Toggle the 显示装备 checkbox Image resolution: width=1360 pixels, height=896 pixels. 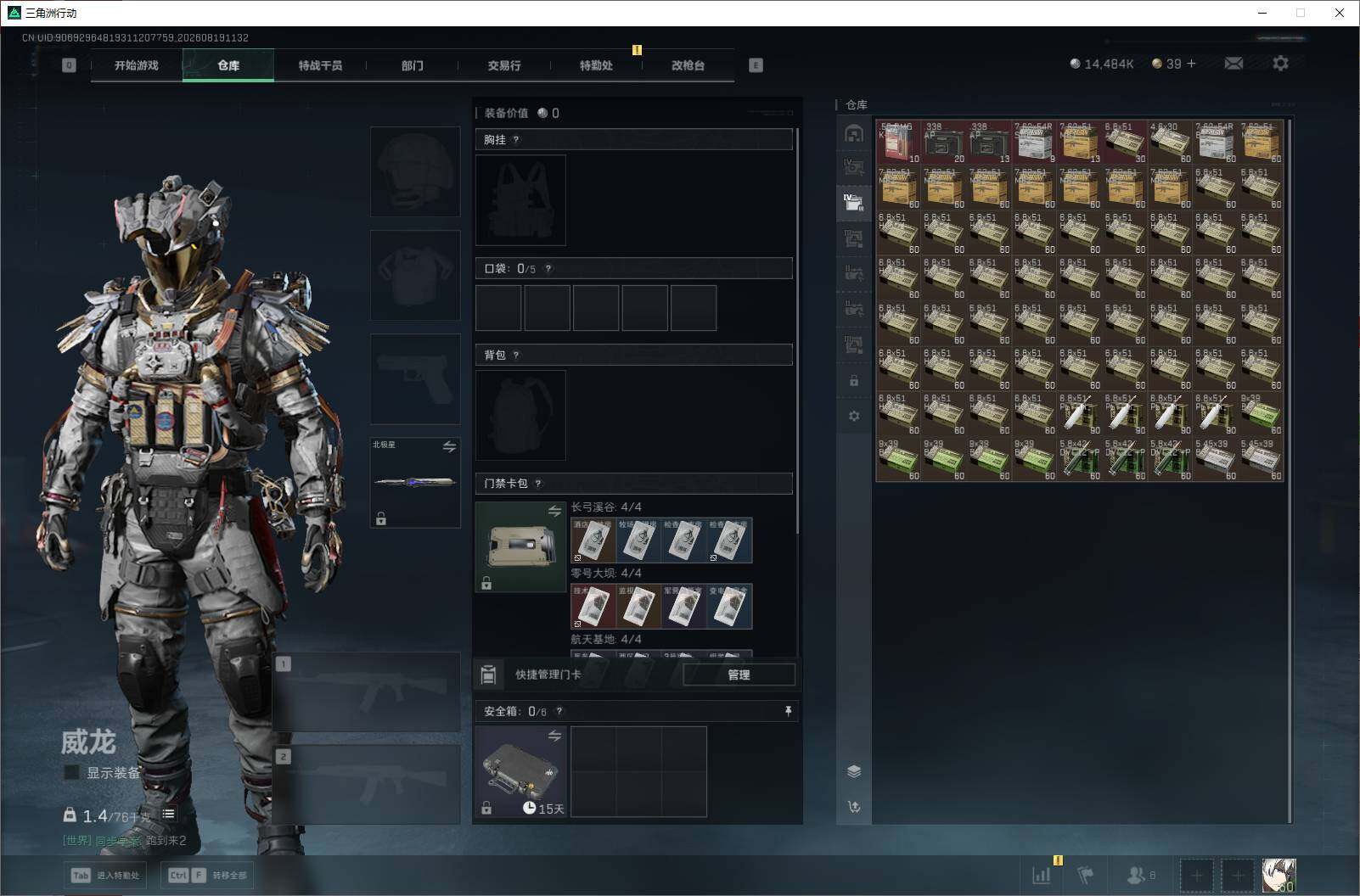pos(72,772)
